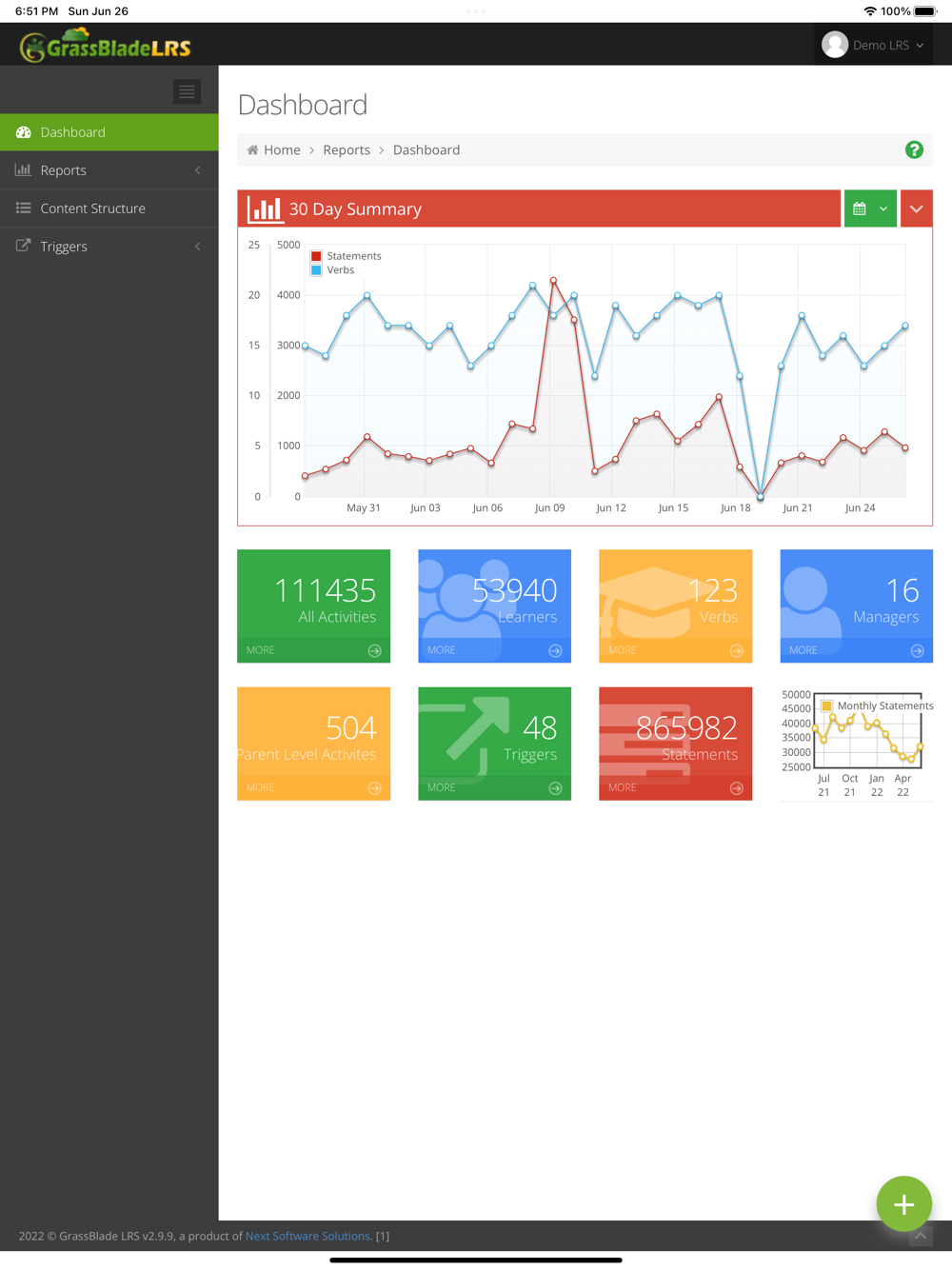Click the Content Structure list icon

(23, 208)
